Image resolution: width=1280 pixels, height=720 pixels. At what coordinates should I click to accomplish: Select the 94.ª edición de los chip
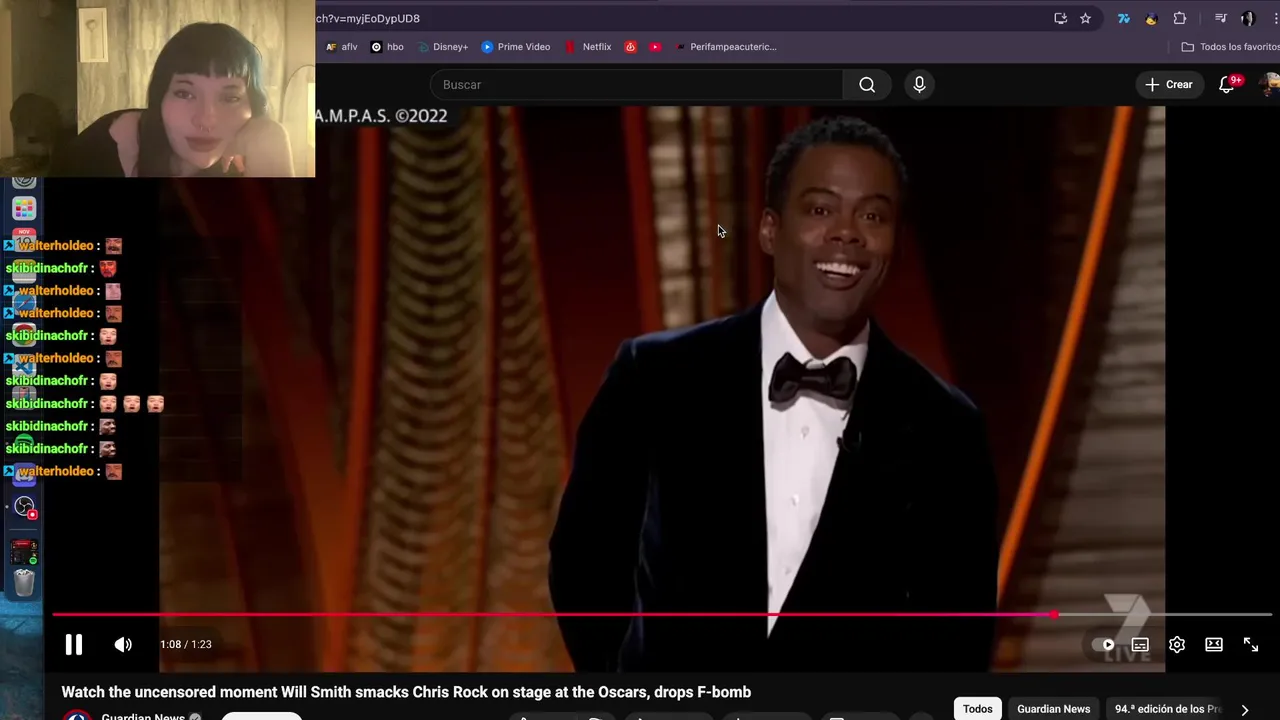pyautogui.click(x=1168, y=709)
